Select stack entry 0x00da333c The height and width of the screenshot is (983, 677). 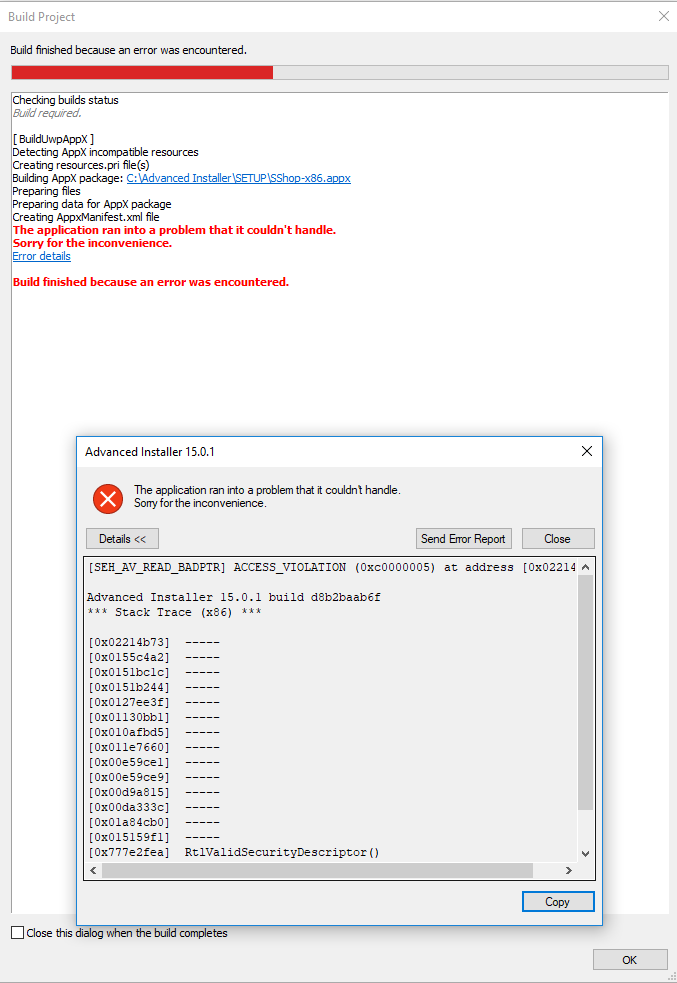coord(154,808)
